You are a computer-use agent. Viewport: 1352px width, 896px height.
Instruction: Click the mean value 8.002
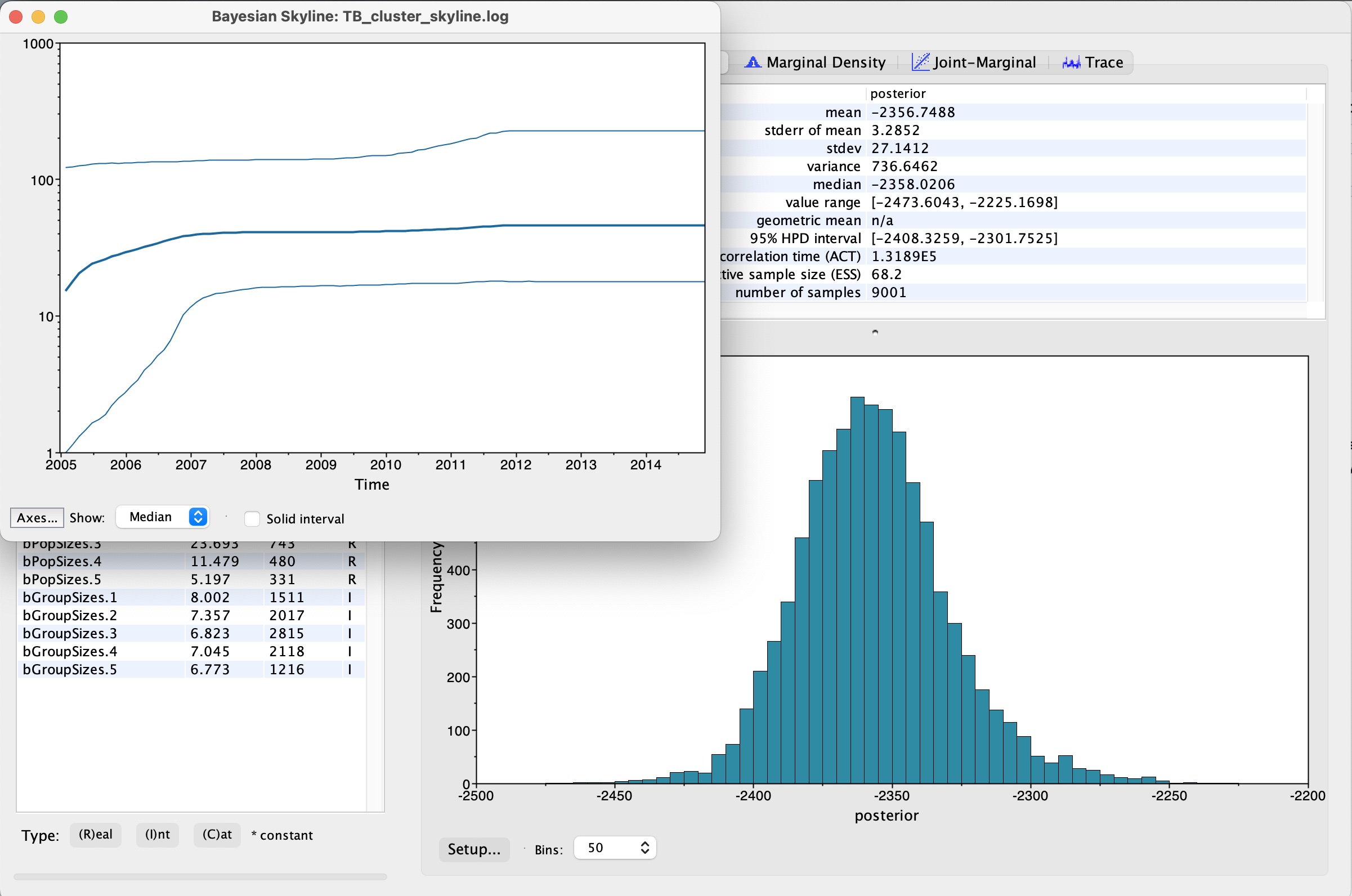pos(210,597)
